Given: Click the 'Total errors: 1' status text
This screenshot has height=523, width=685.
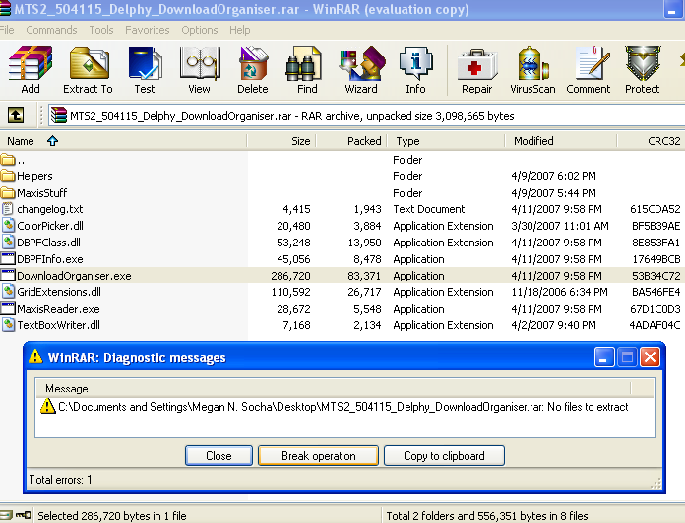Looking at the screenshot, I should click(x=61, y=480).
